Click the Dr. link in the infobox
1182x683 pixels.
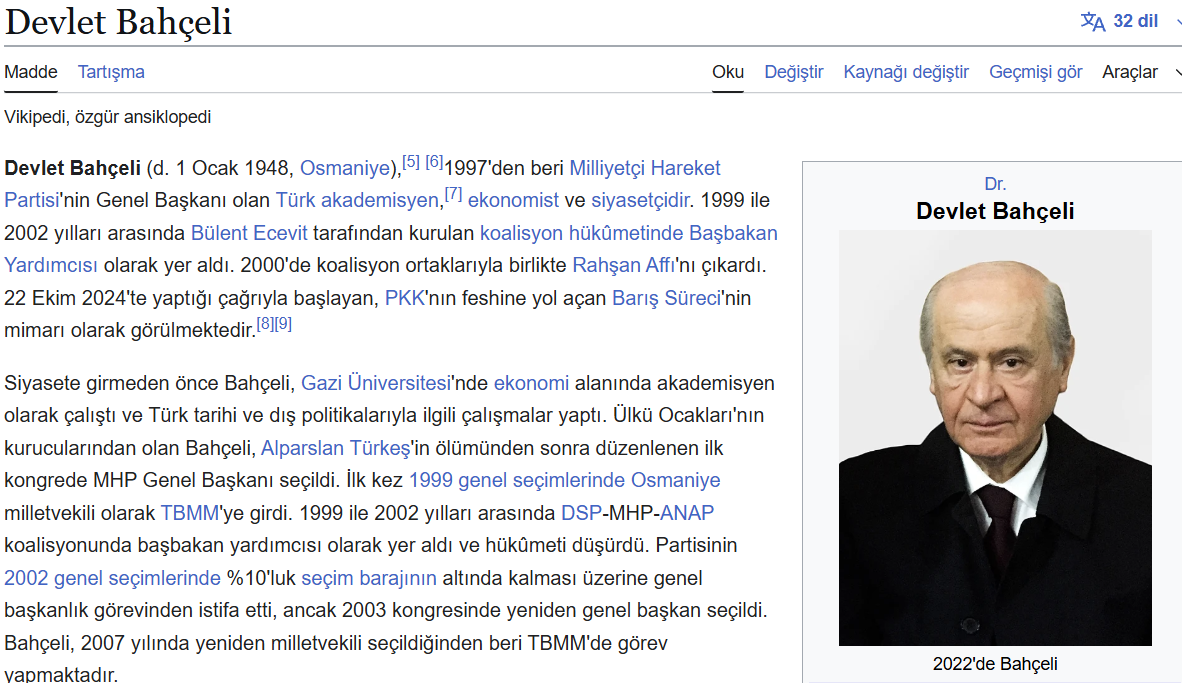[x=995, y=184]
